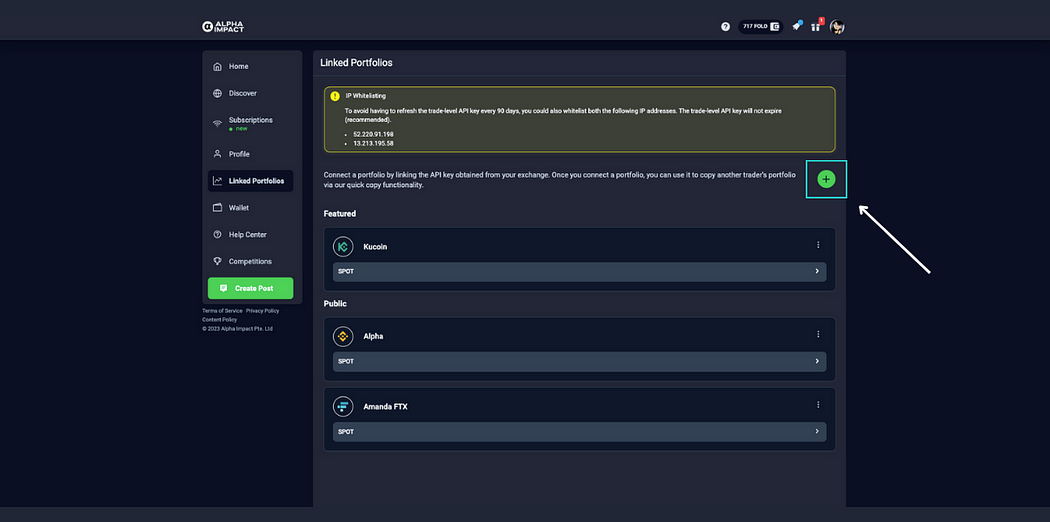Click the IP Whitelisting heading
Viewport: 1050px width, 522px height.
(366, 96)
